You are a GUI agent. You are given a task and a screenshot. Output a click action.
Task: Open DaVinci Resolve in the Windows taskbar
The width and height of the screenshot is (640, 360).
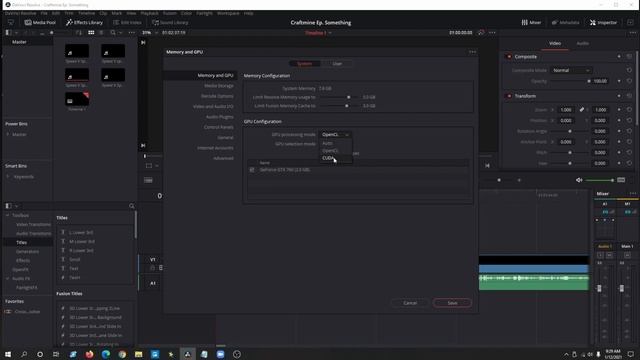[x=188, y=354]
